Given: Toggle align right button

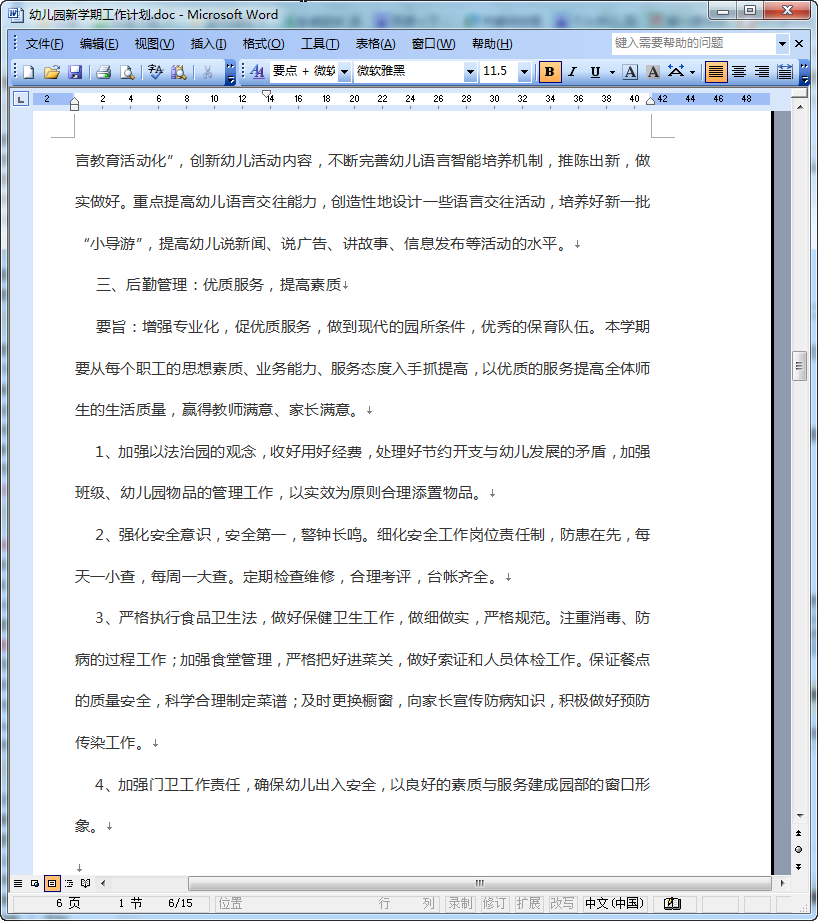Looking at the screenshot, I should tap(762, 72).
